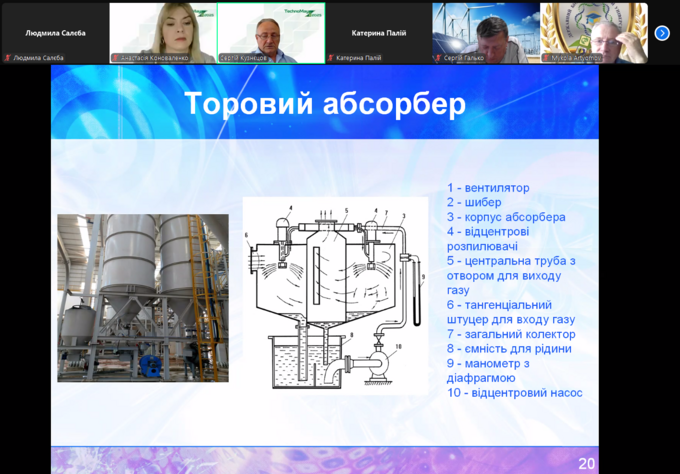
Task: Click muted mic icon for Катерина Палій
Action: [x=331, y=58]
